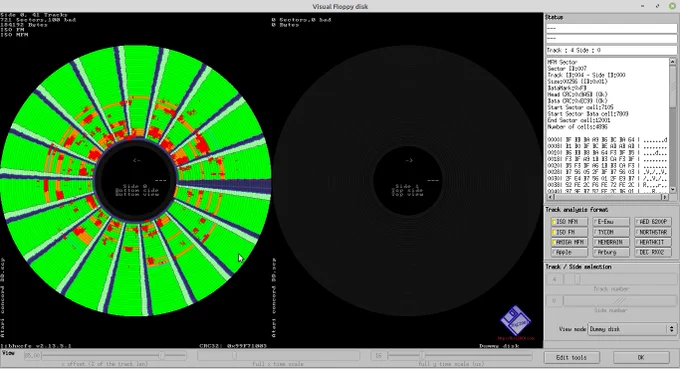
Task: Click the CRC32 value text
Action: point(233,346)
